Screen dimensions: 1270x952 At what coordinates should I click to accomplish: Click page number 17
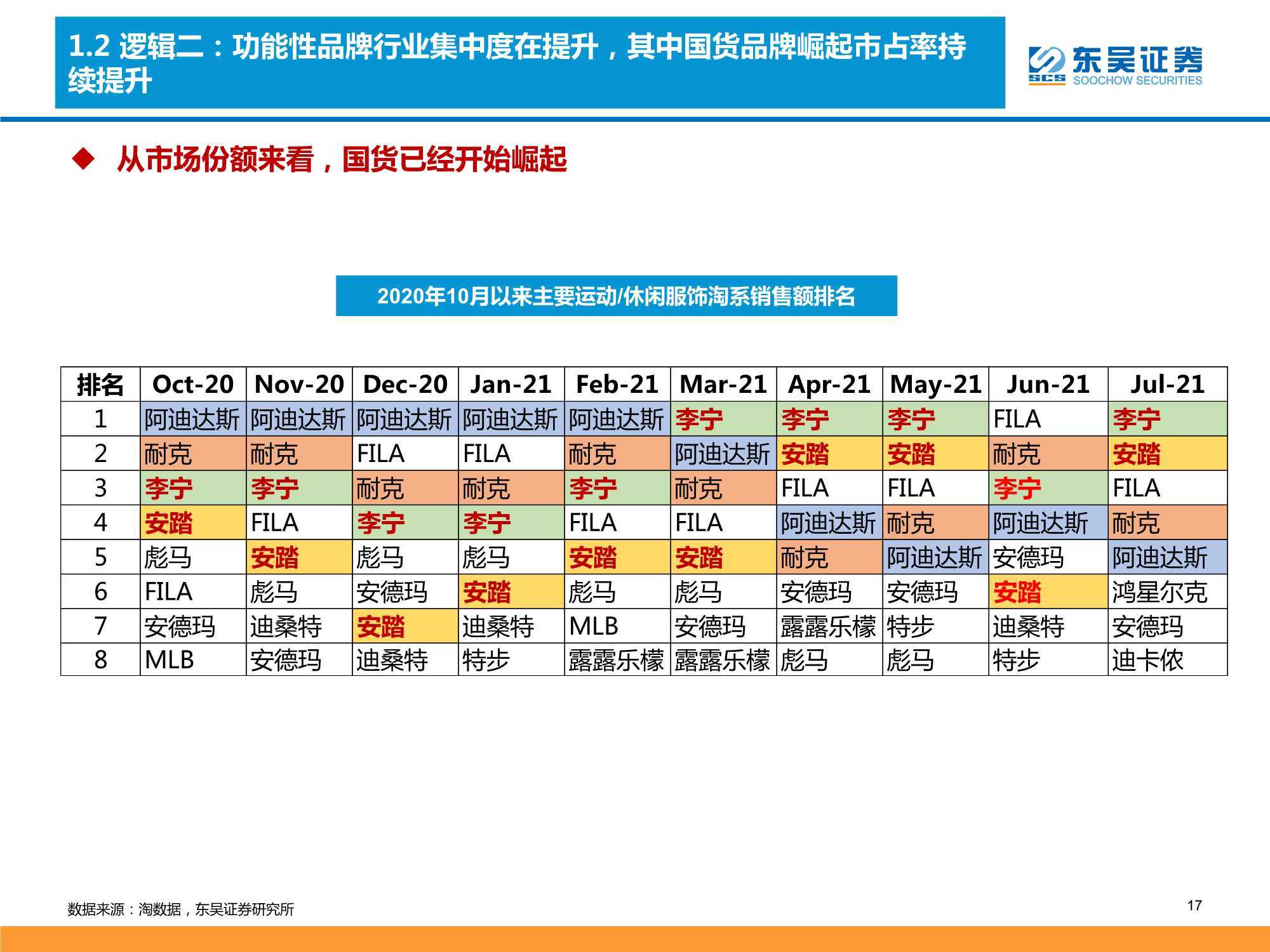pos(1194,906)
